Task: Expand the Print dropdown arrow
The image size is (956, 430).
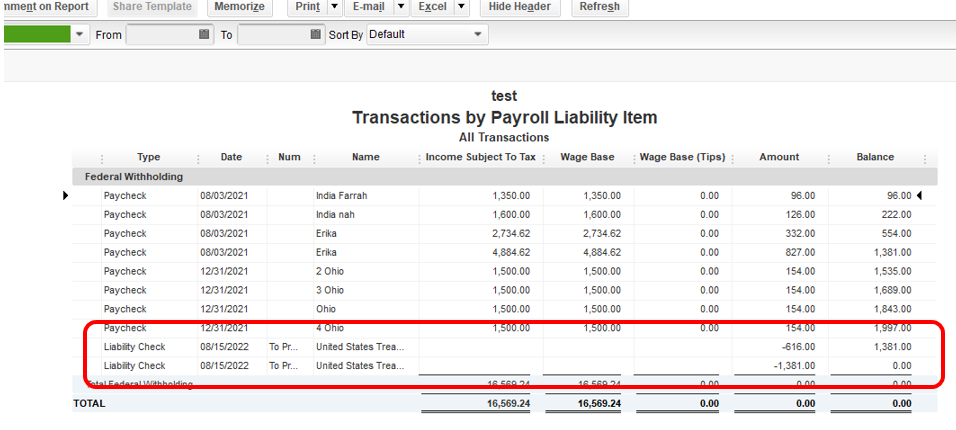Action: (335, 7)
